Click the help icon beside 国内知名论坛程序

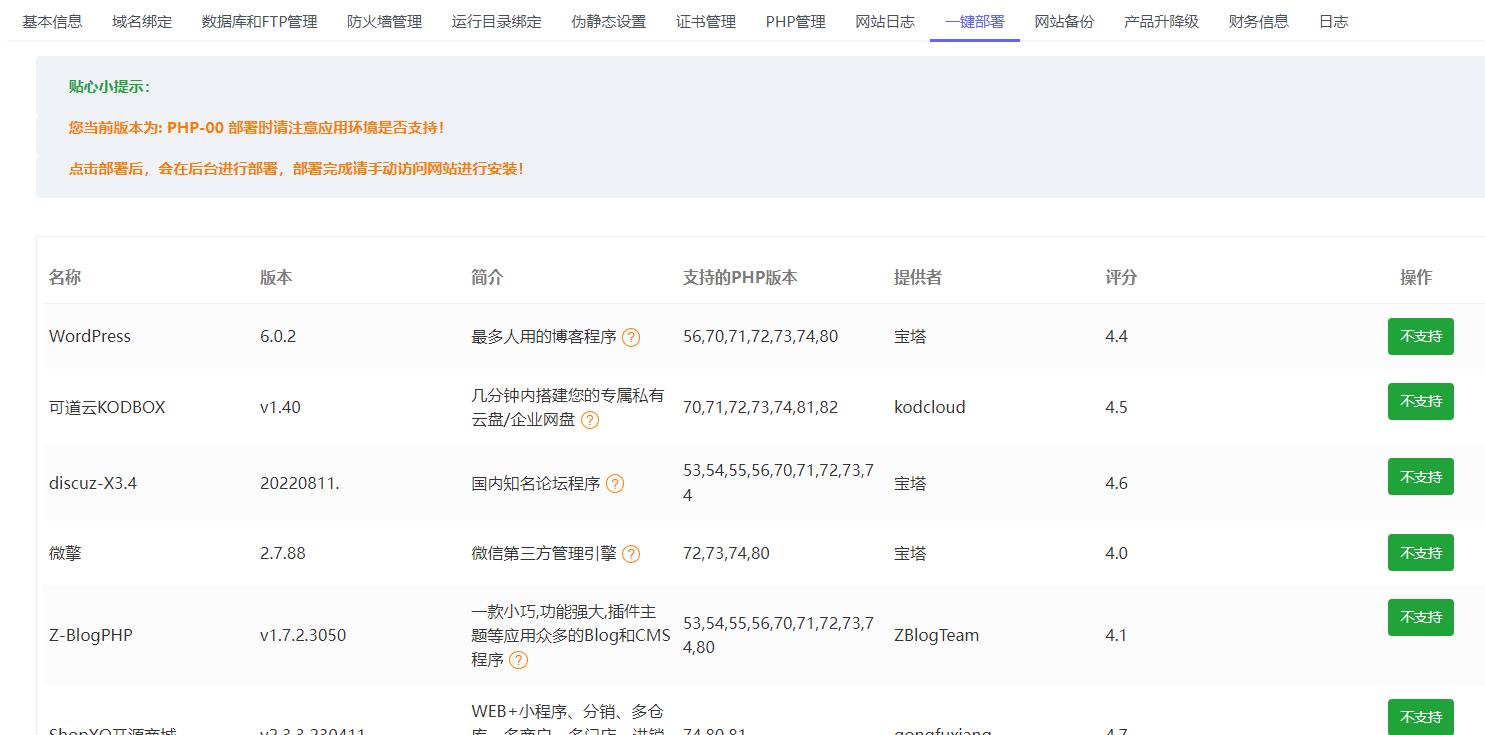coord(615,484)
